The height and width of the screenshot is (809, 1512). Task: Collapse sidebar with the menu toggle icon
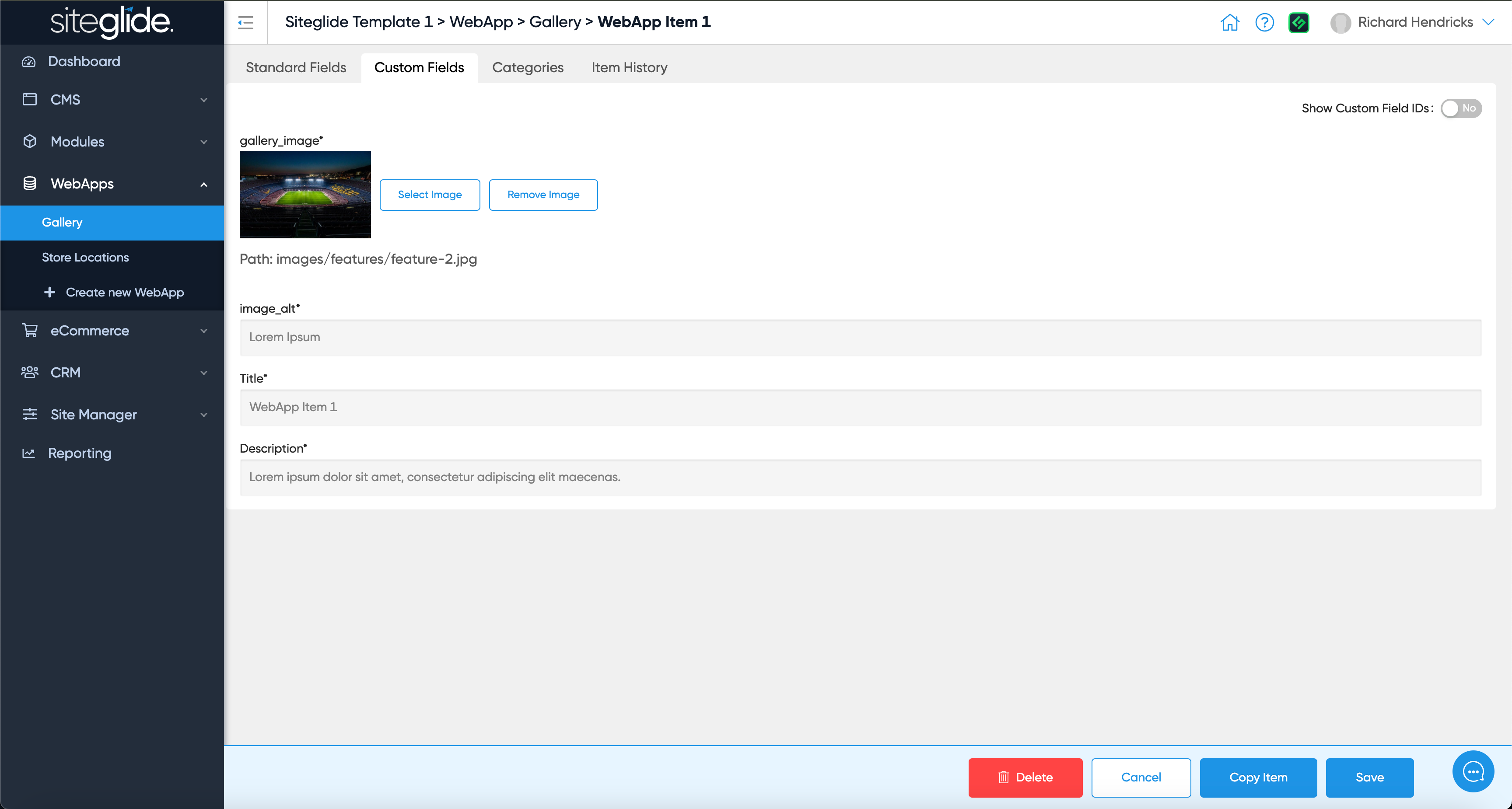point(245,22)
